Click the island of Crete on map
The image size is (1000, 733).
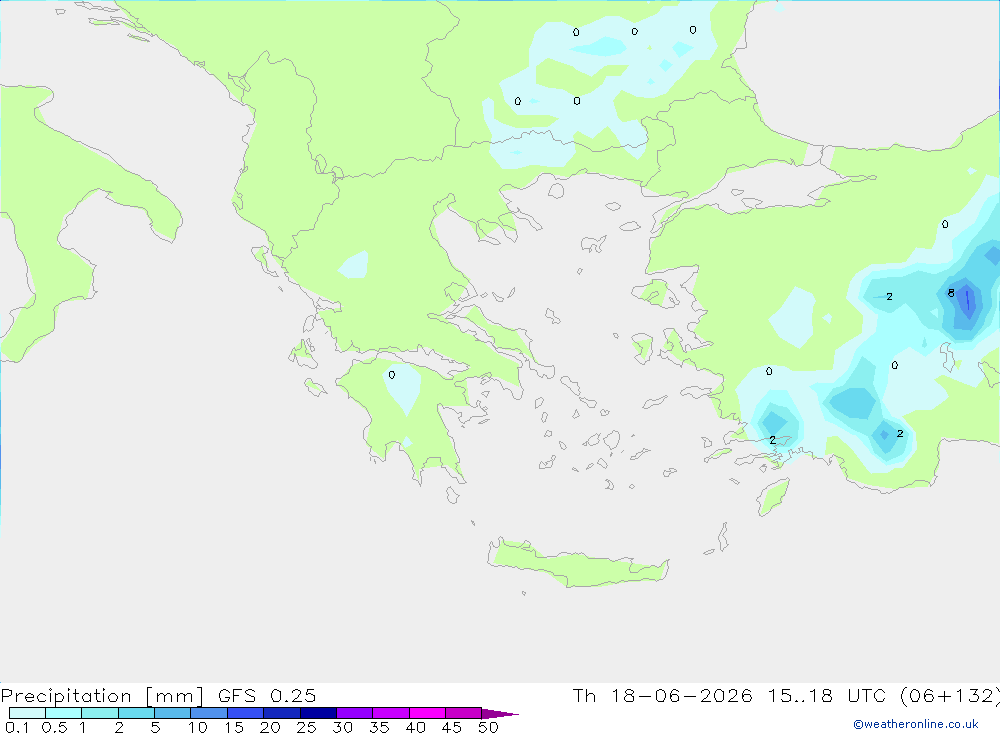click(577, 565)
